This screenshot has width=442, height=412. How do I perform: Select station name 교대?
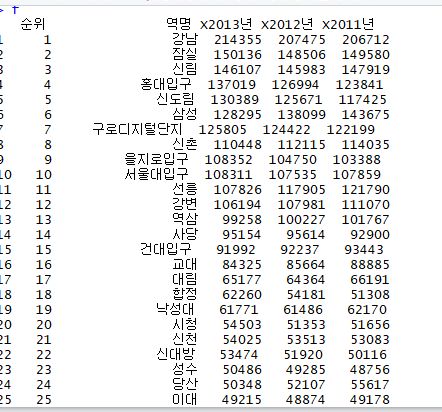click(185, 264)
